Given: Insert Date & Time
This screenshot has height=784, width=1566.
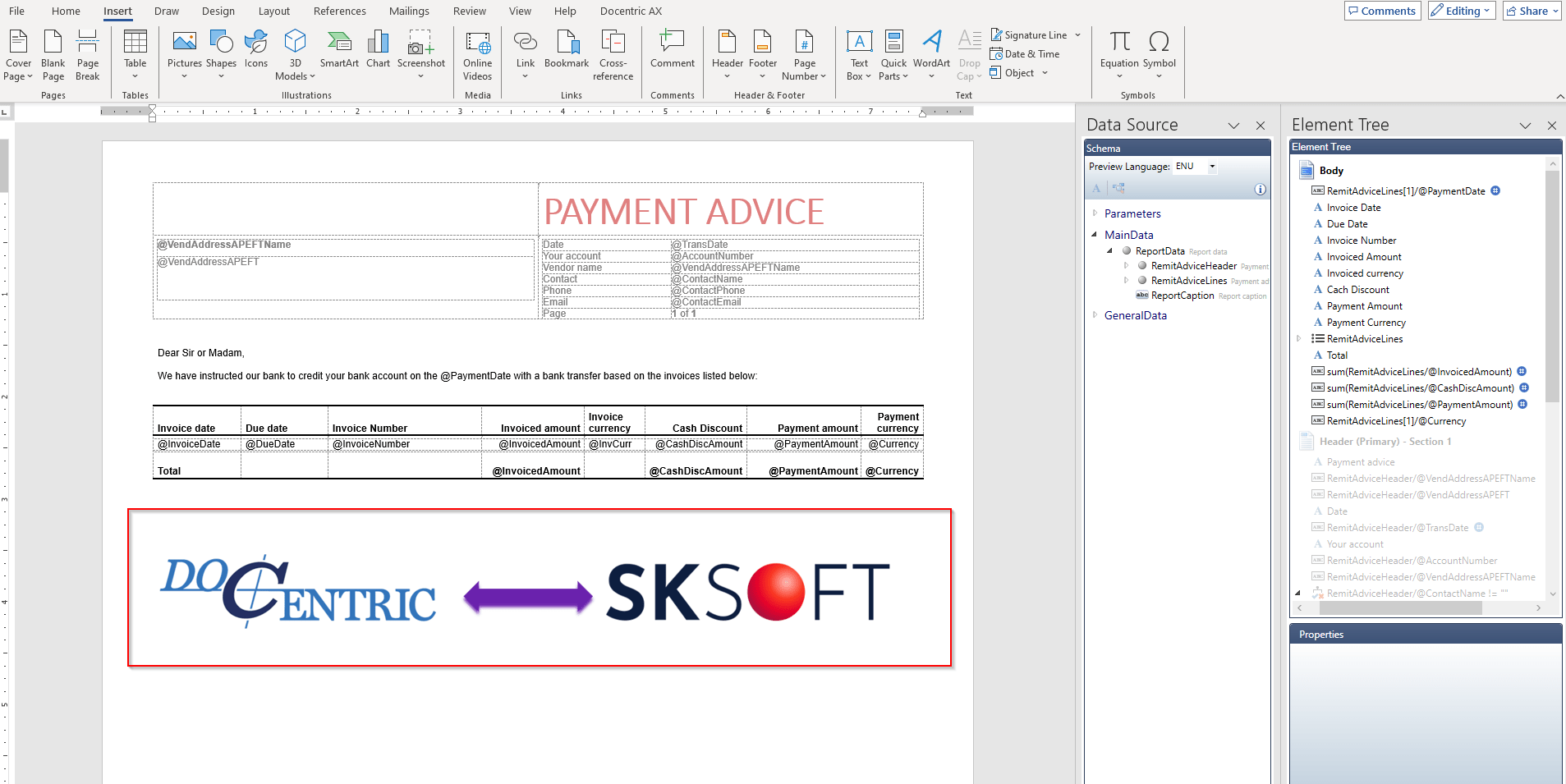Looking at the screenshot, I should [x=1025, y=54].
